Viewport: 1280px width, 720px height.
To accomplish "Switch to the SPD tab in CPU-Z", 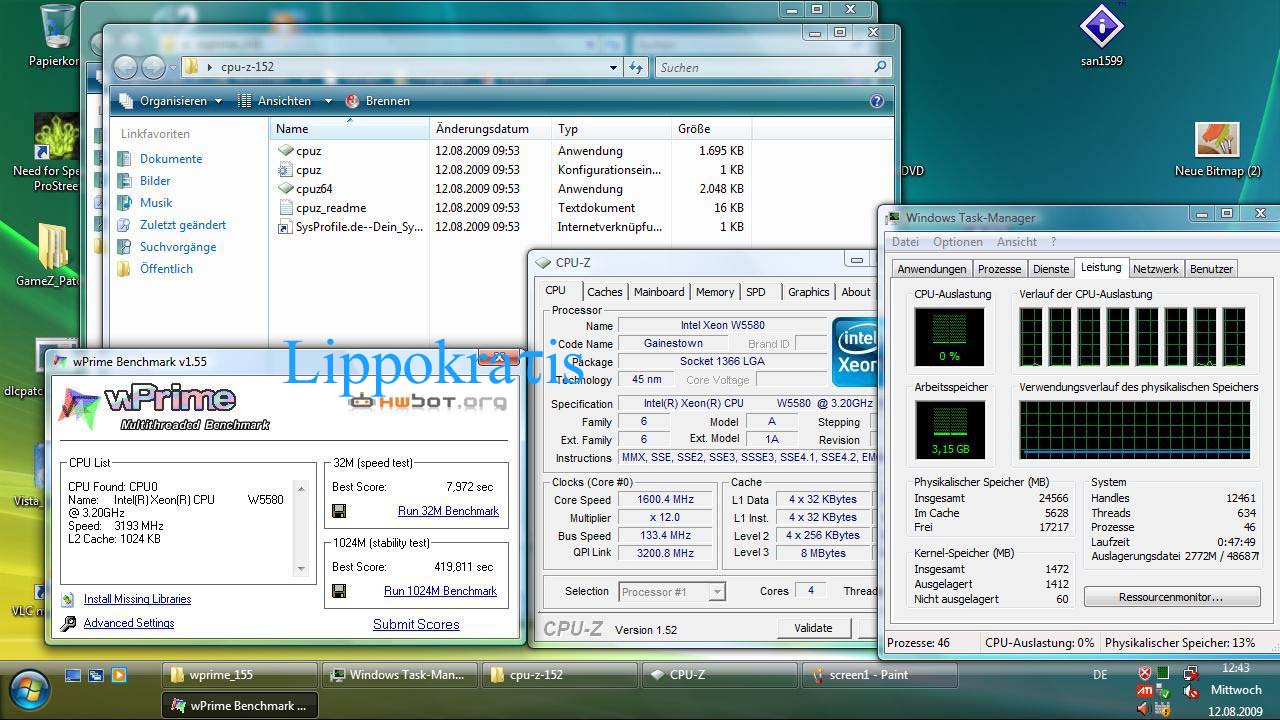I will pos(756,292).
